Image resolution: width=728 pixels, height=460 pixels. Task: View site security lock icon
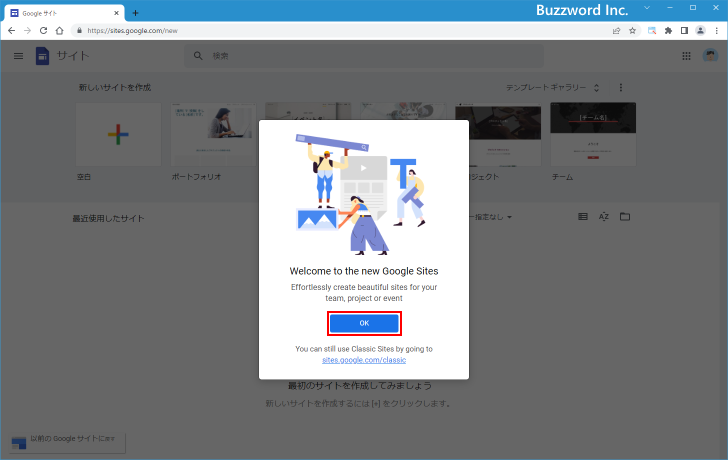(x=79, y=31)
